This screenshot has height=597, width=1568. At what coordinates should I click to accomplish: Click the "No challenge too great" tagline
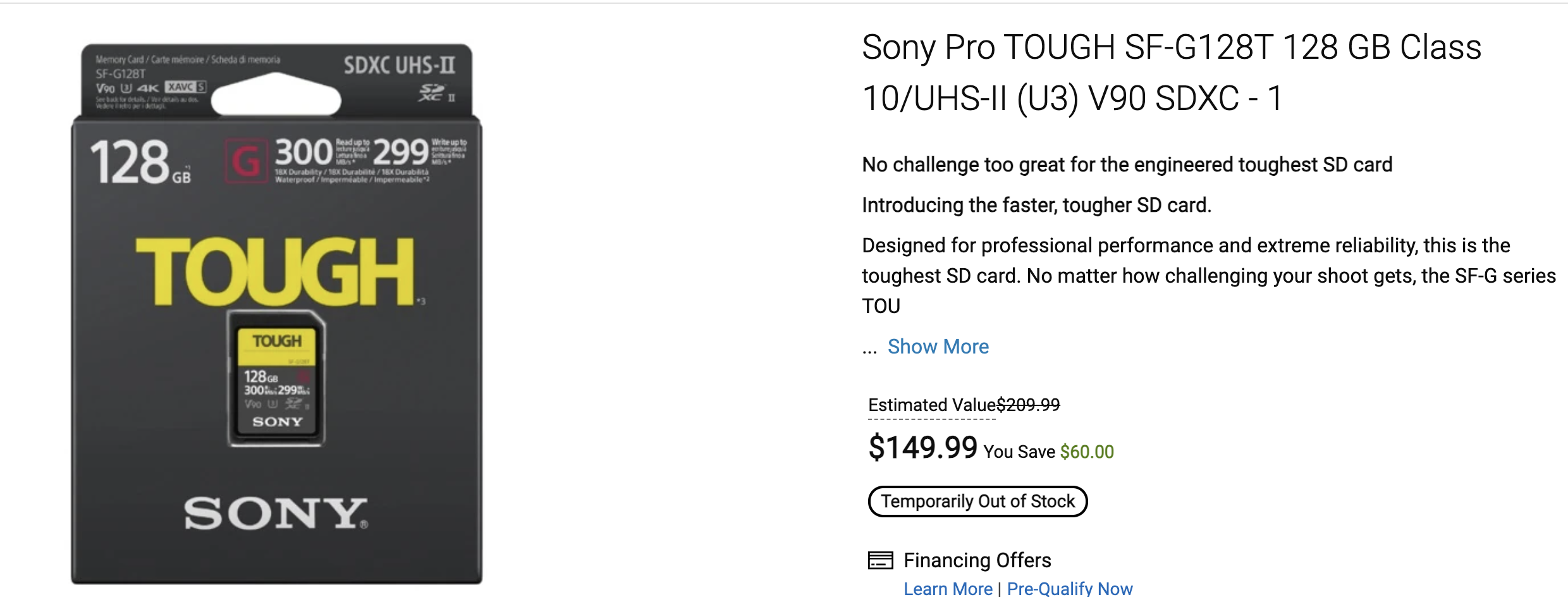coord(1127,164)
